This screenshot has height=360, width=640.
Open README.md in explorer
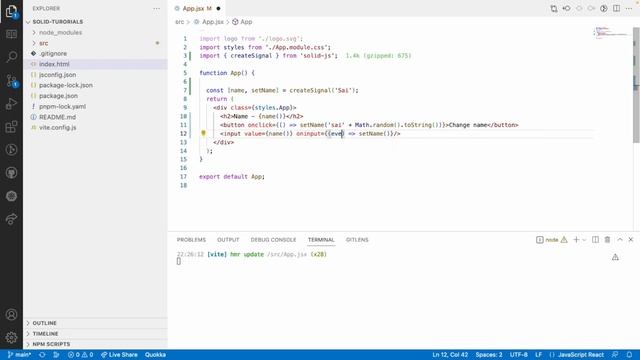(58, 117)
